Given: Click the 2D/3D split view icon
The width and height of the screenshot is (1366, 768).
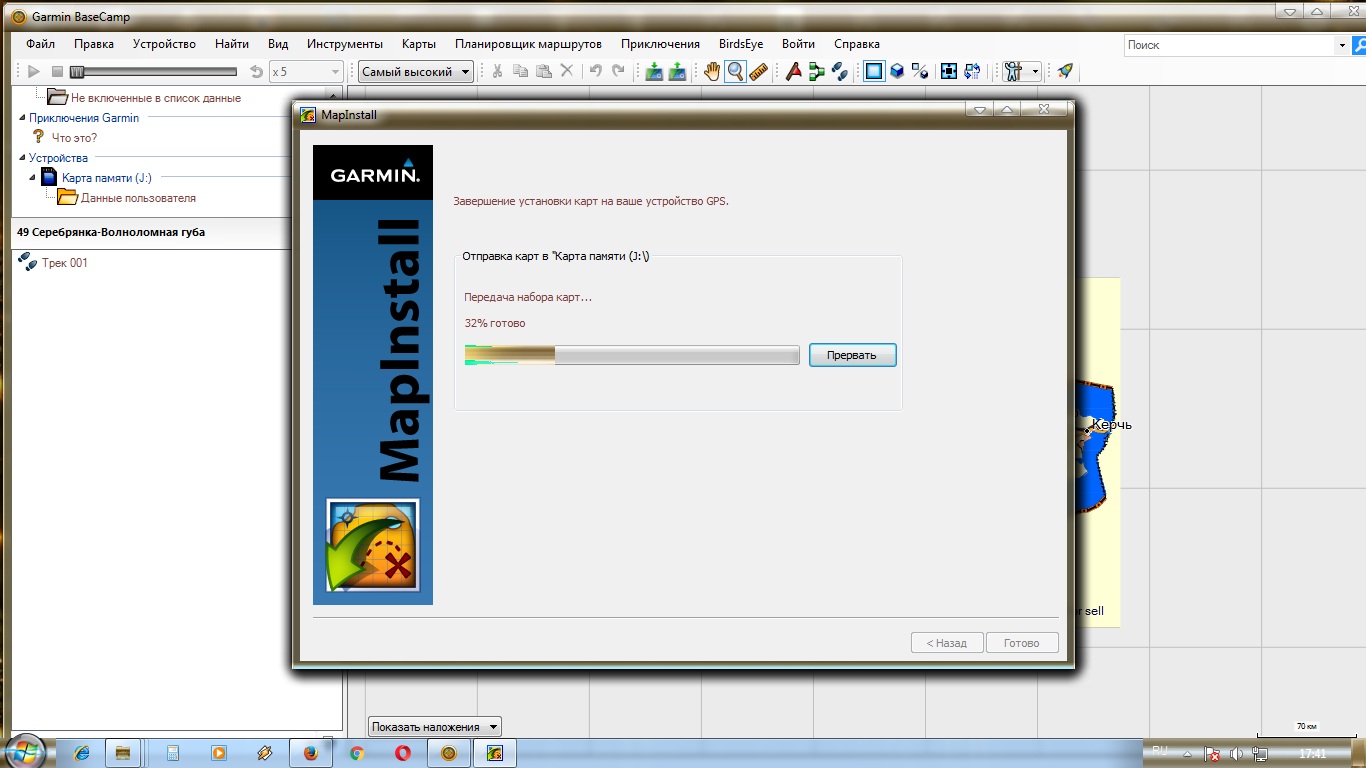Looking at the screenshot, I should click(920, 71).
